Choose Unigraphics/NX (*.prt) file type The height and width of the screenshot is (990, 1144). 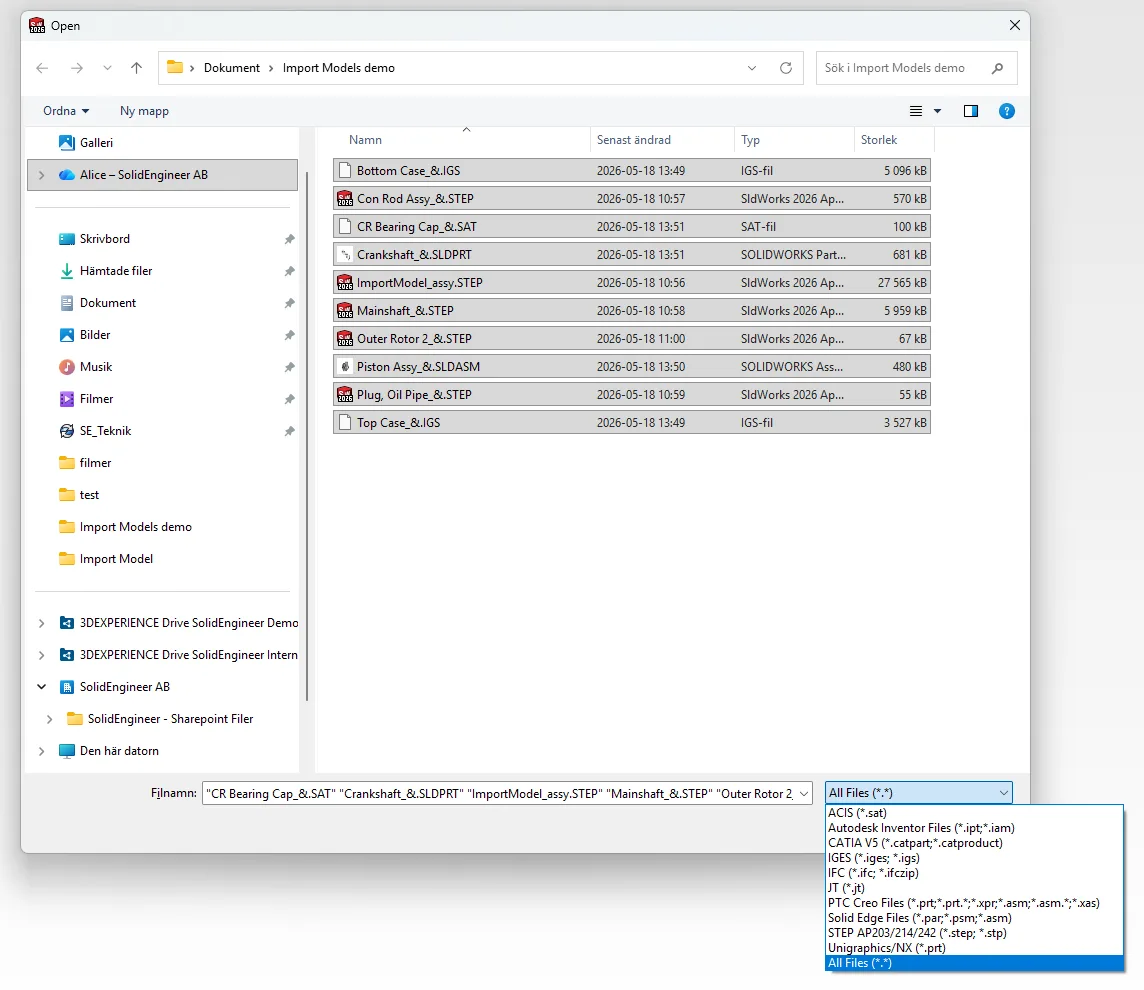pyautogui.click(x=974, y=948)
